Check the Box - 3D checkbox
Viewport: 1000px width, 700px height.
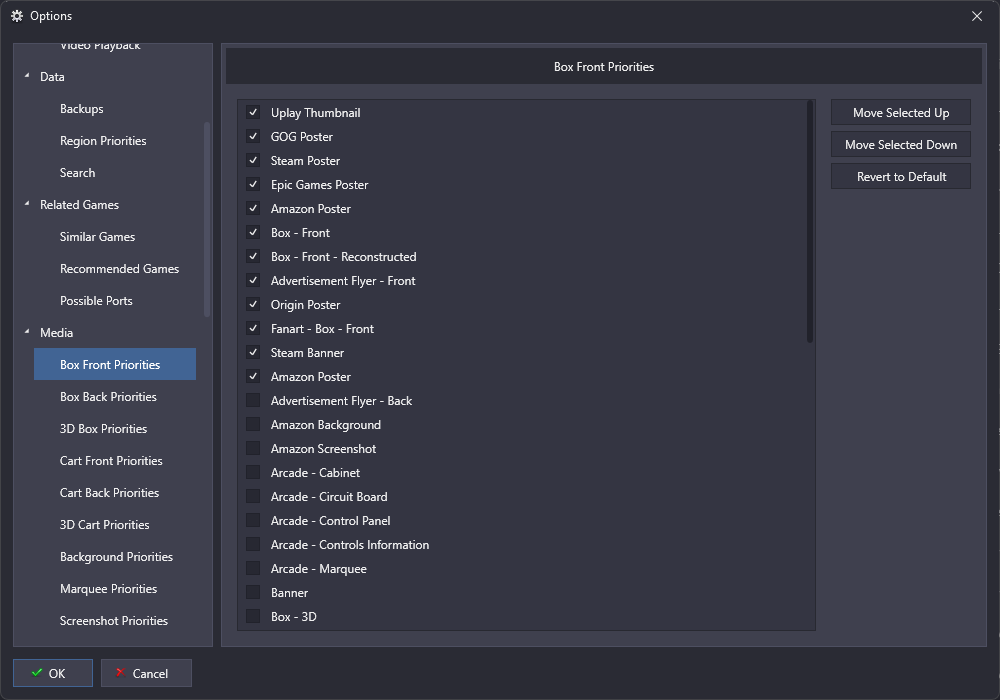(x=253, y=616)
